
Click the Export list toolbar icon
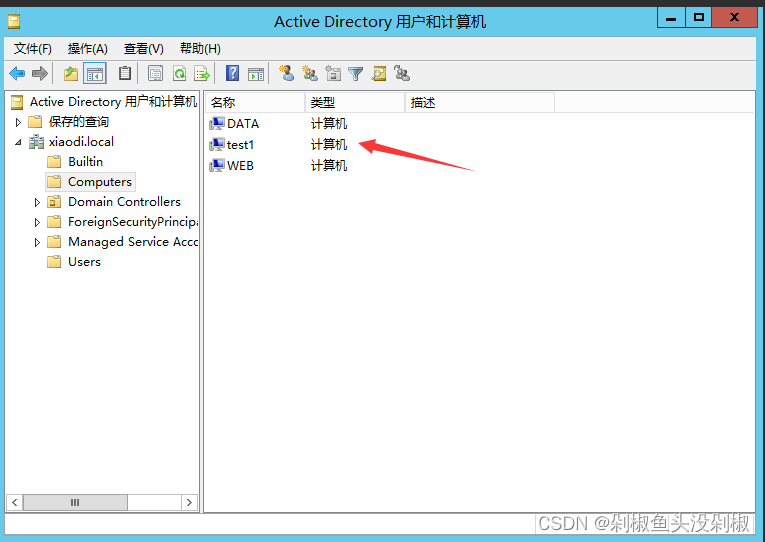tap(202, 74)
